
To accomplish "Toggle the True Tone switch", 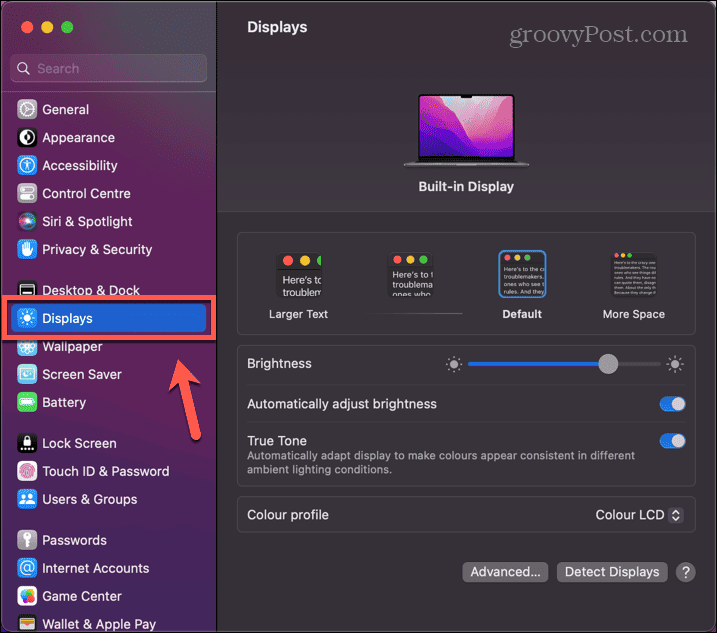I will [672, 441].
